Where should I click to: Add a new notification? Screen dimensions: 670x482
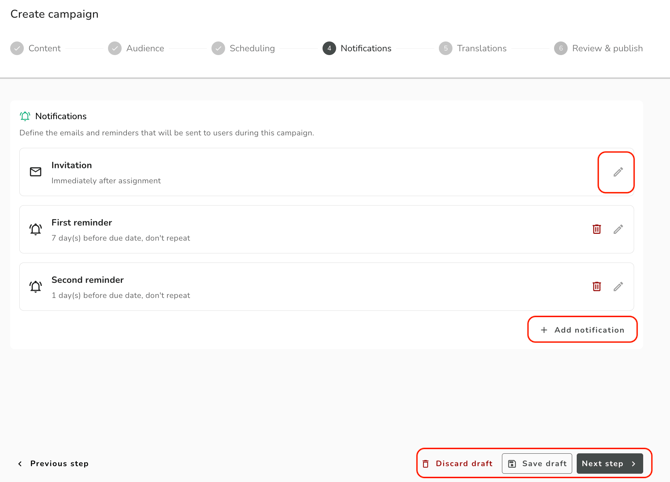(x=582, y=329)
